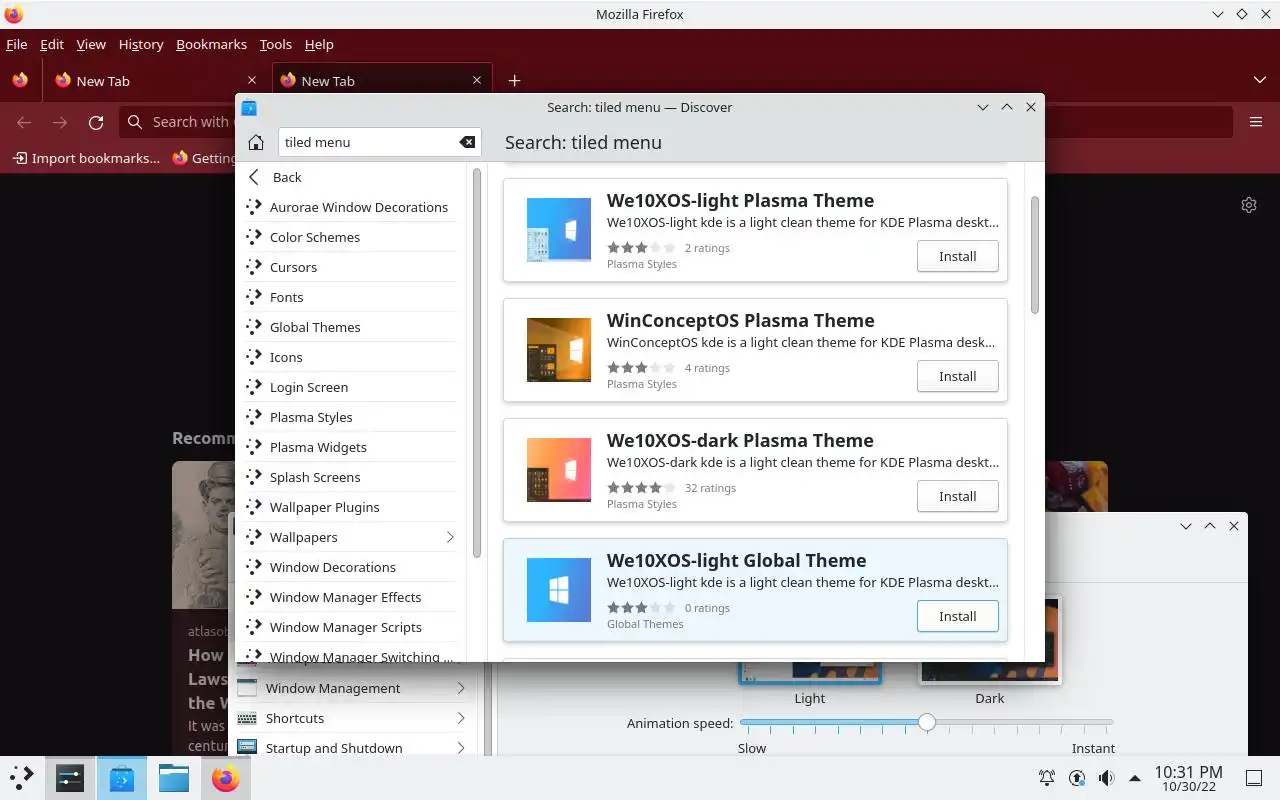Open the Cursors category
The image size is (1280, 800).
[x=350, y=267]
